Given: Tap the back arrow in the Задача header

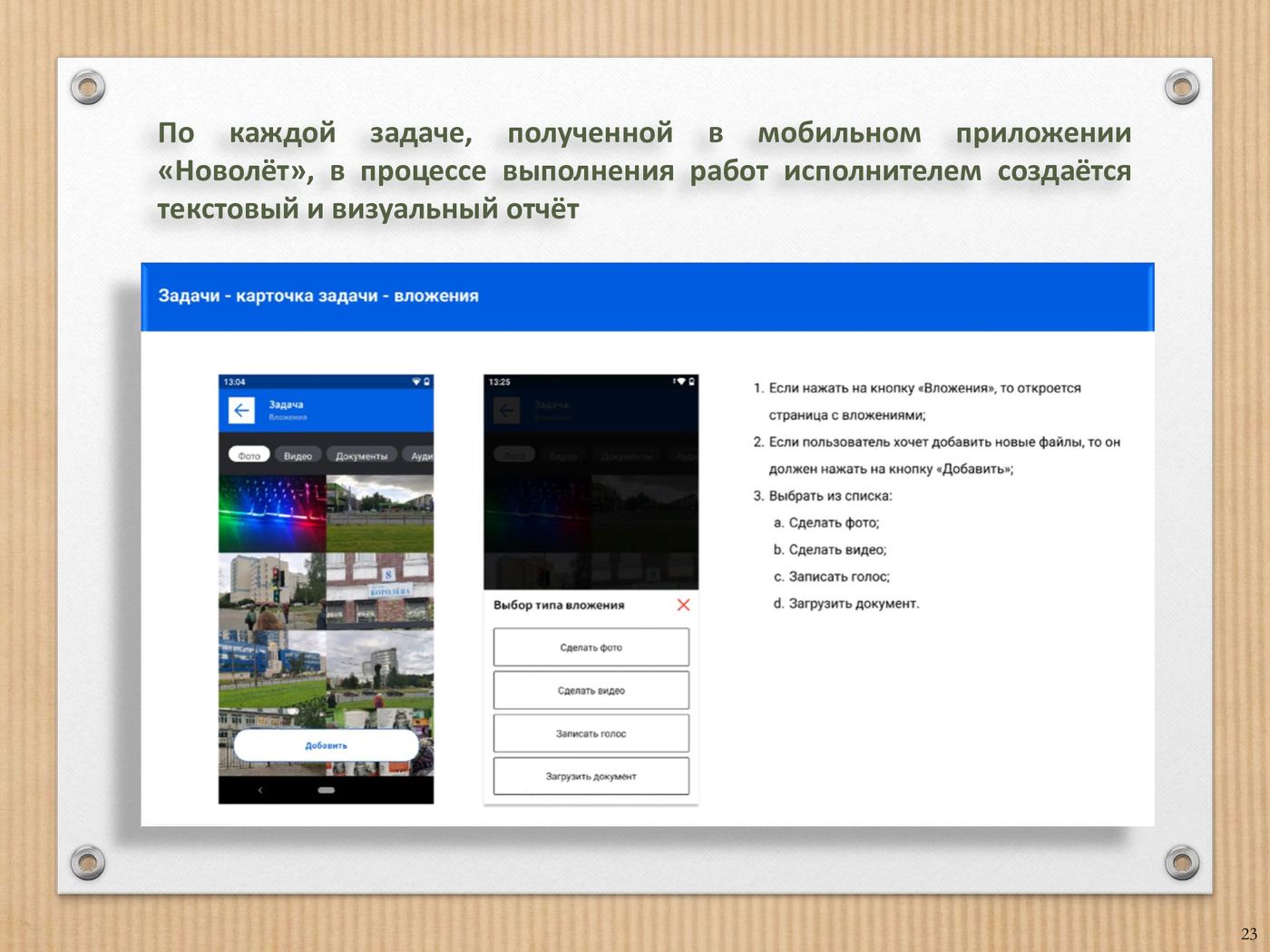Looking at the screenshot, I should 241,411.
